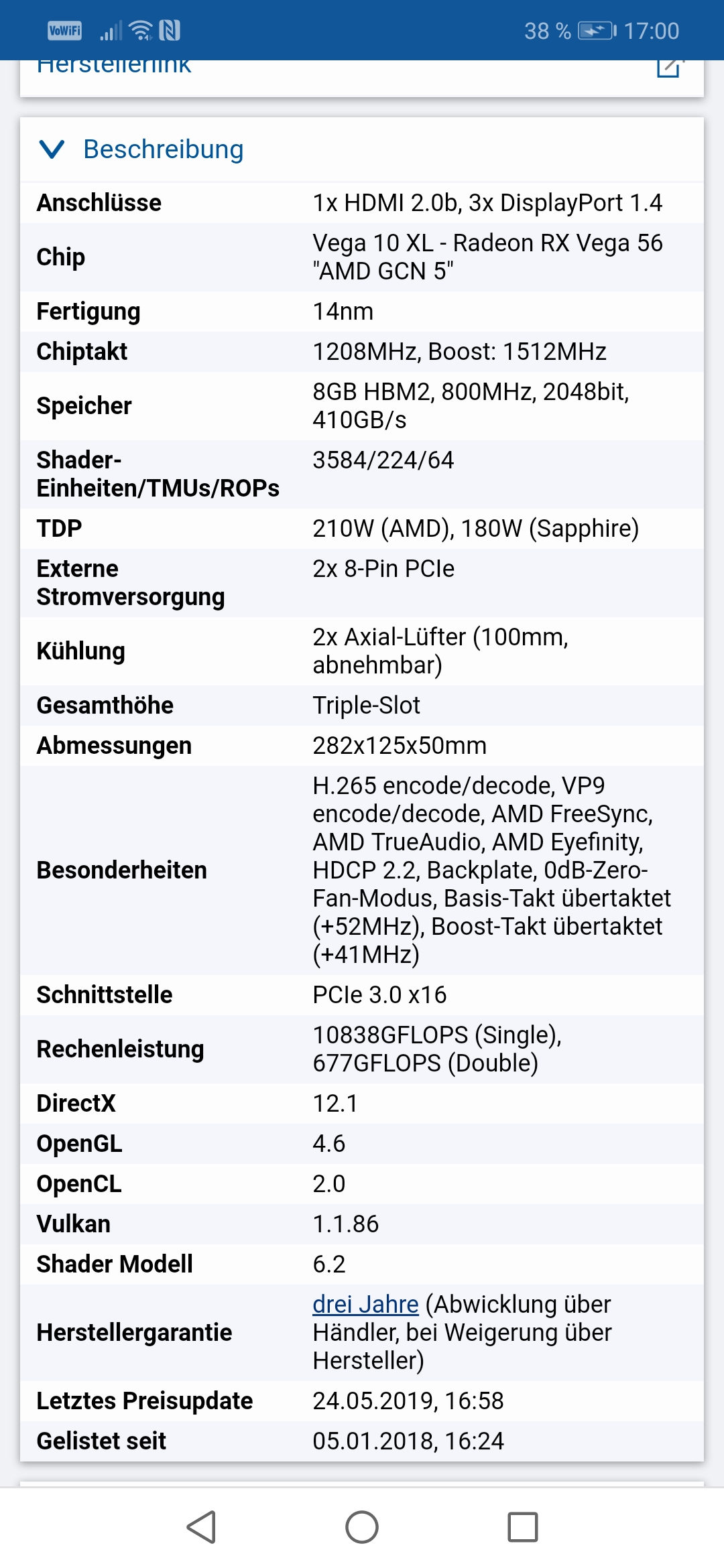The width and height of the screenshot is (724, 1568).
Task: Tap the mobile signal strength icon
Action: click(111, 31)
